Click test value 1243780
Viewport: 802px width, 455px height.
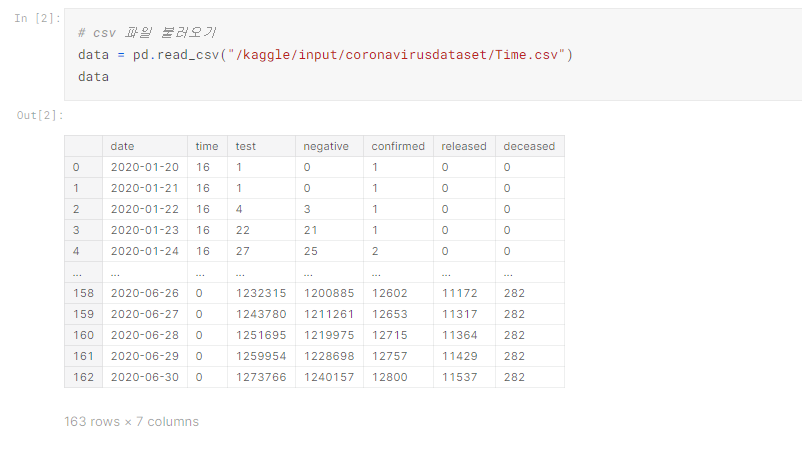[261, 314]
